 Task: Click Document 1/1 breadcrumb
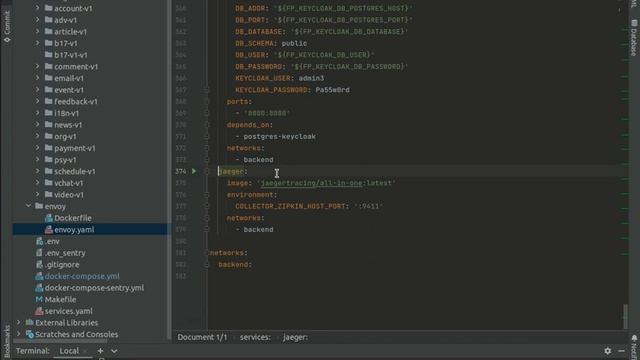click(202, 337)
